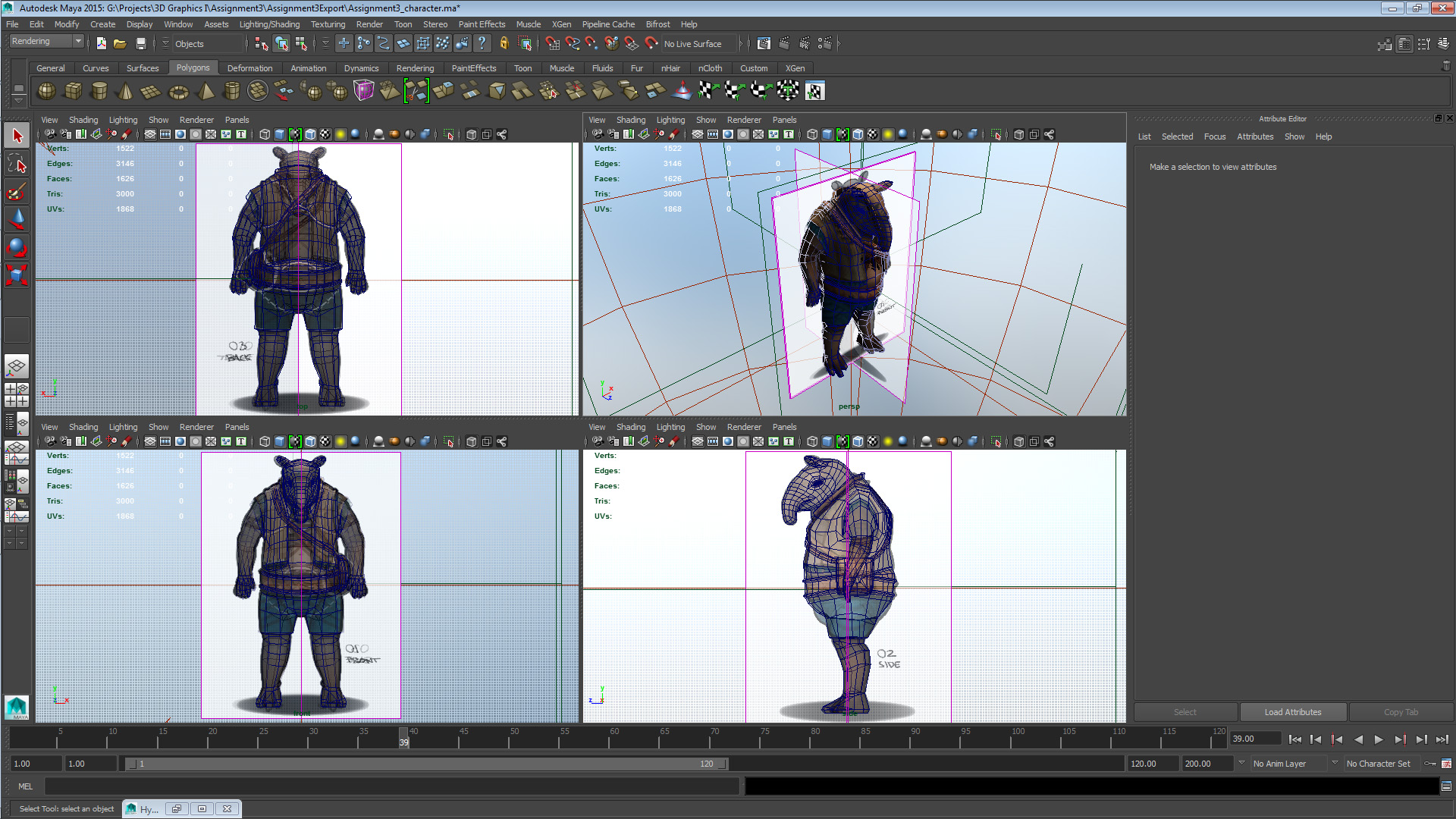Toggle select by component type mode

[x=301, y=44]
